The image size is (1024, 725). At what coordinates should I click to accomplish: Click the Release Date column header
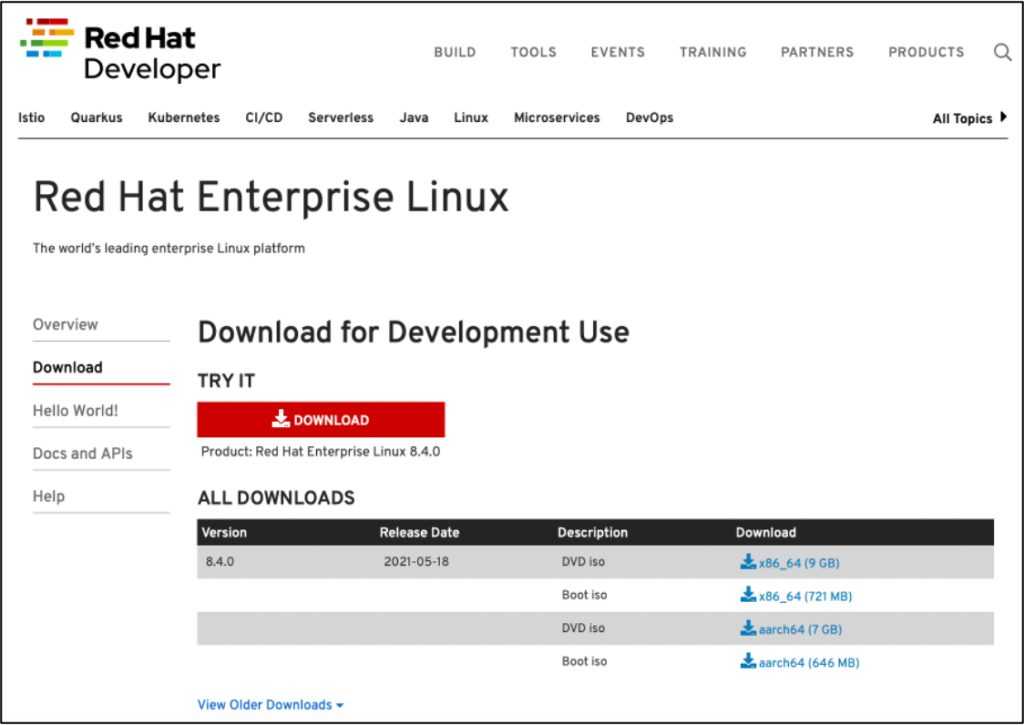point(419,532)
